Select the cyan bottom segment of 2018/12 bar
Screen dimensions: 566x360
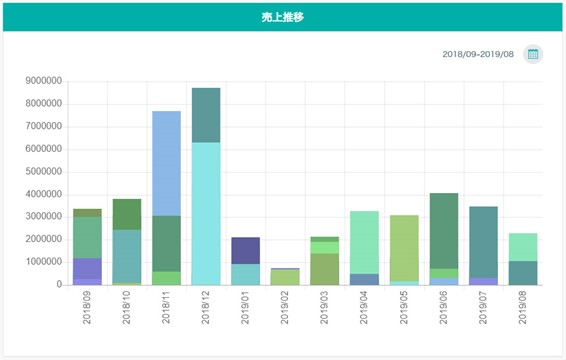(206, 213)
